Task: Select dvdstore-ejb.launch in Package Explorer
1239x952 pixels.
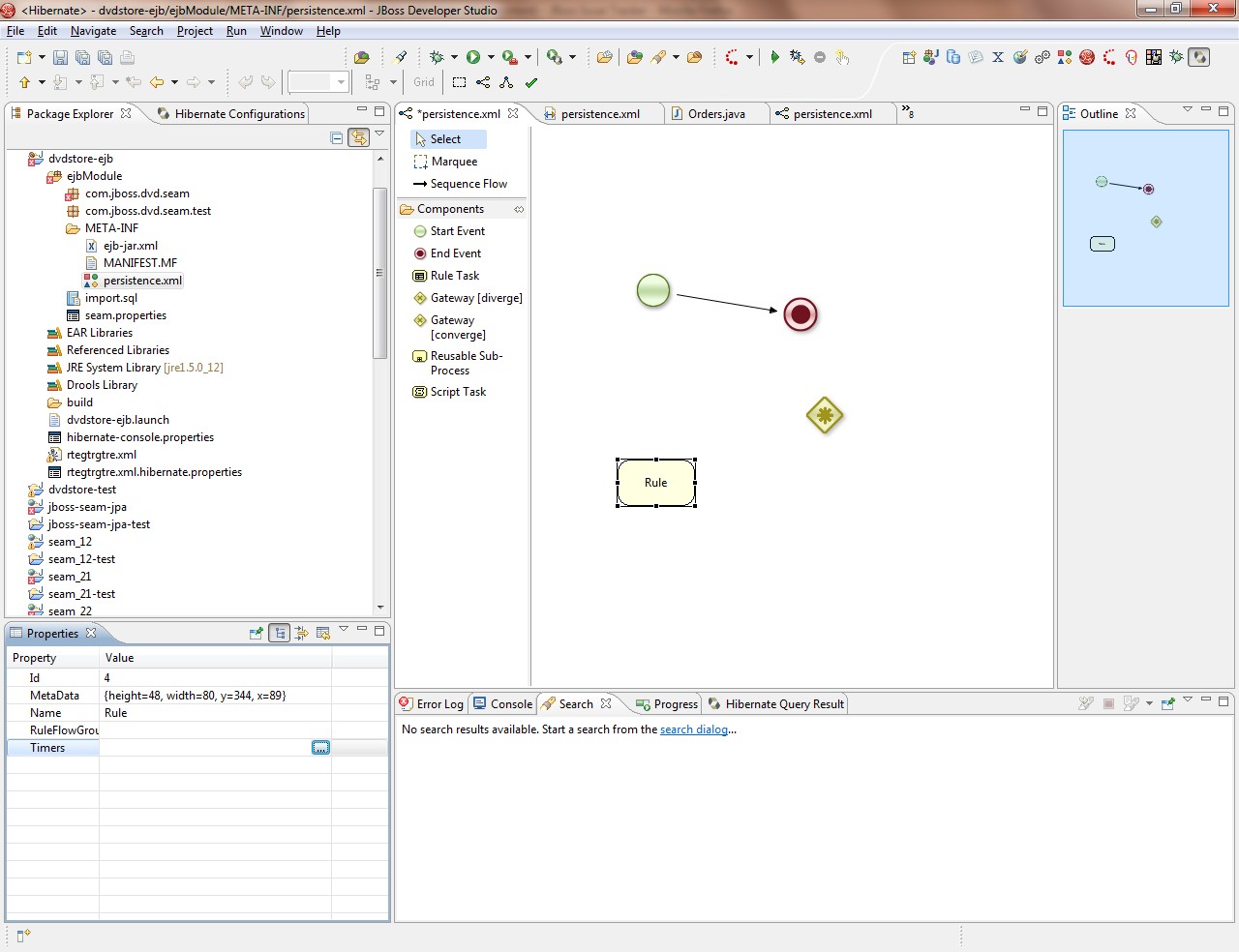Action: point(117,420)
